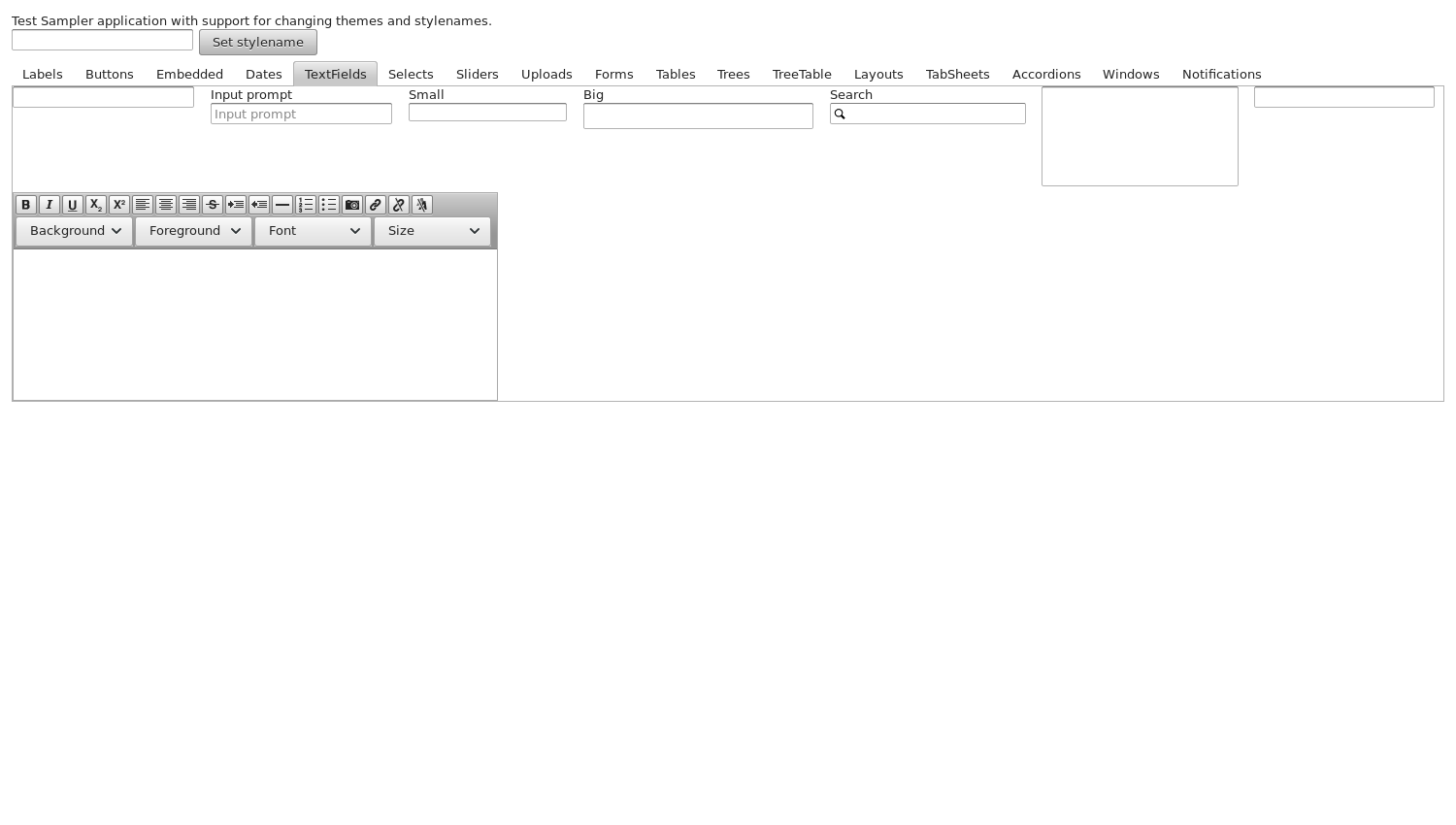Center align text in the editor
This screenshot has width=1456, height=825.
166,205
